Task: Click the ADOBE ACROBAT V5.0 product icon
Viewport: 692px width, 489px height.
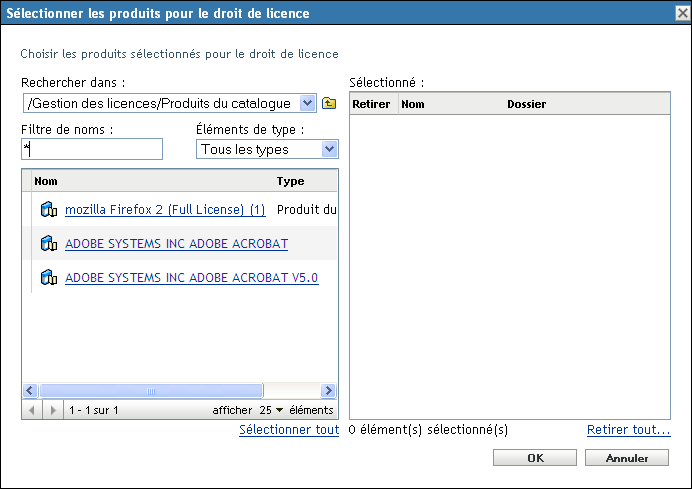Action: click(x=49, y=278)
